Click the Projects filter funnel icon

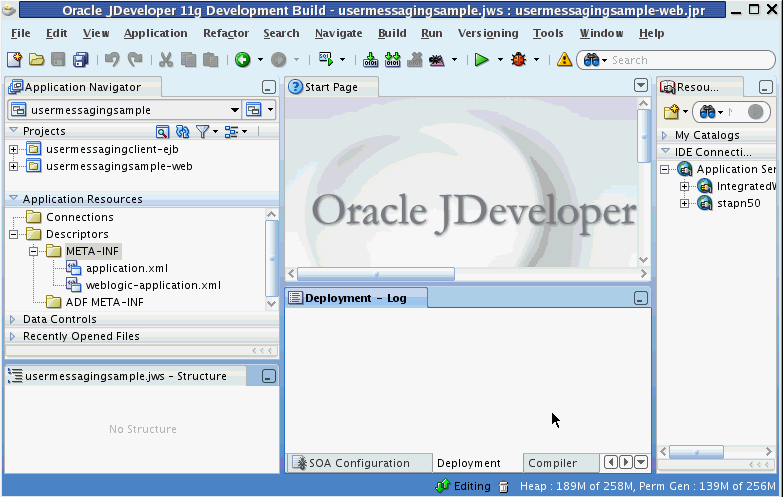[x=202, y=131]
